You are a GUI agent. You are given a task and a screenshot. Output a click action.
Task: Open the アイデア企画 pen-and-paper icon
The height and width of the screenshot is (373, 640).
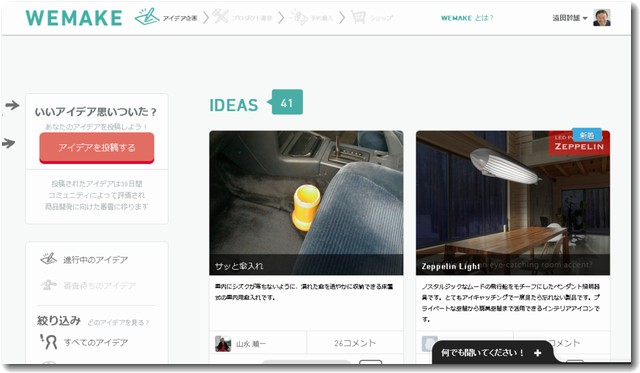point(147,17)
